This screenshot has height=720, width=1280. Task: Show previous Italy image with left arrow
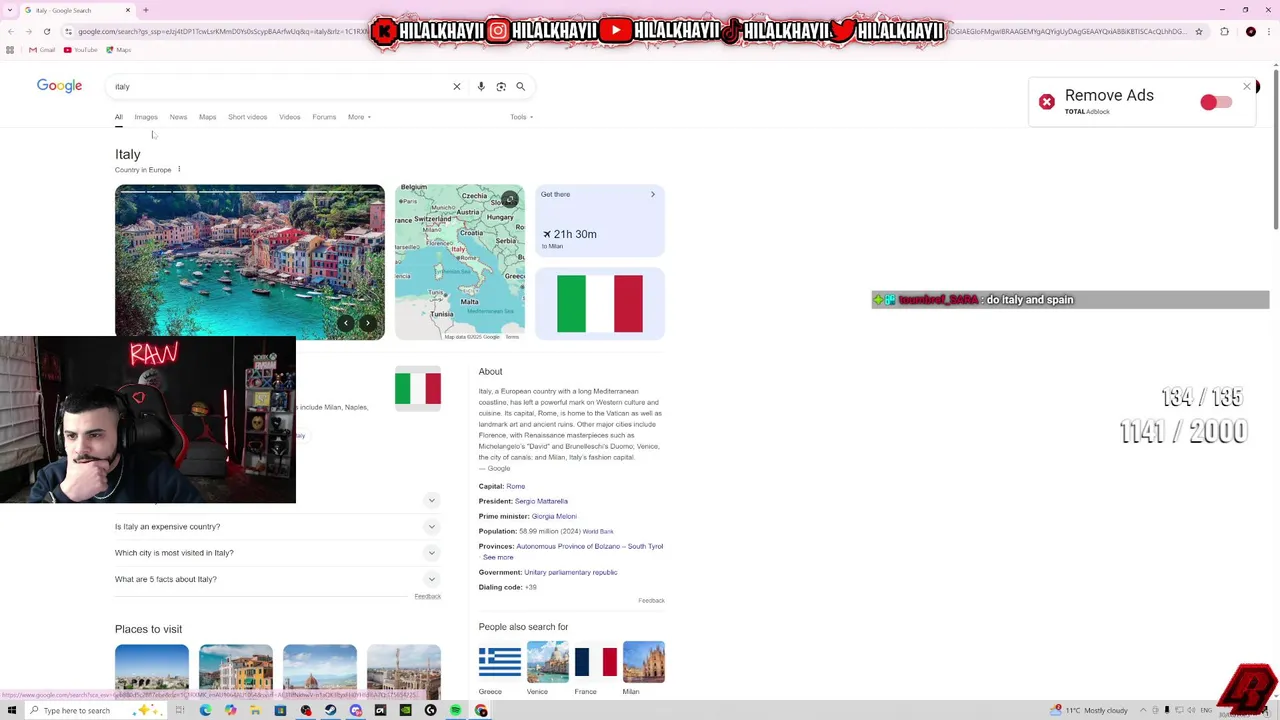pos(346,323)
